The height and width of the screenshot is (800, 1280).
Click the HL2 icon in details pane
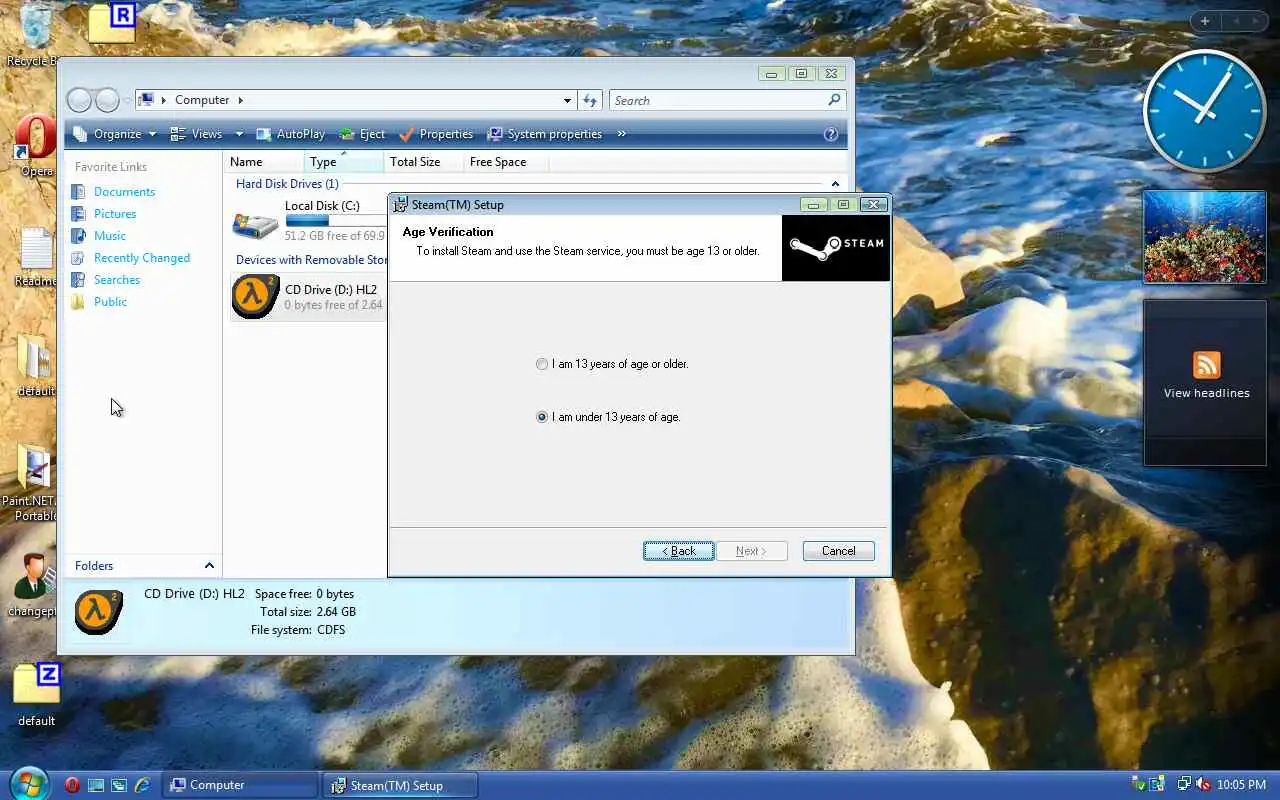click(100, 611)
